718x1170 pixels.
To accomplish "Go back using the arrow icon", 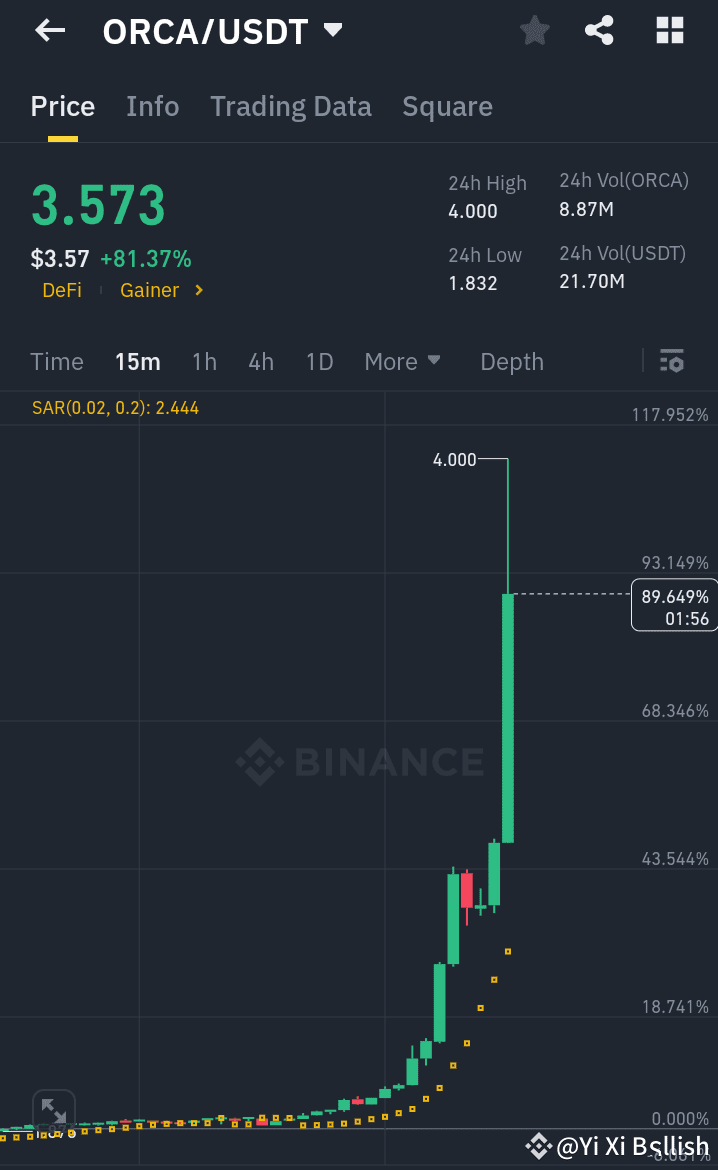I will pyautogui.click(x=49, y=31).
